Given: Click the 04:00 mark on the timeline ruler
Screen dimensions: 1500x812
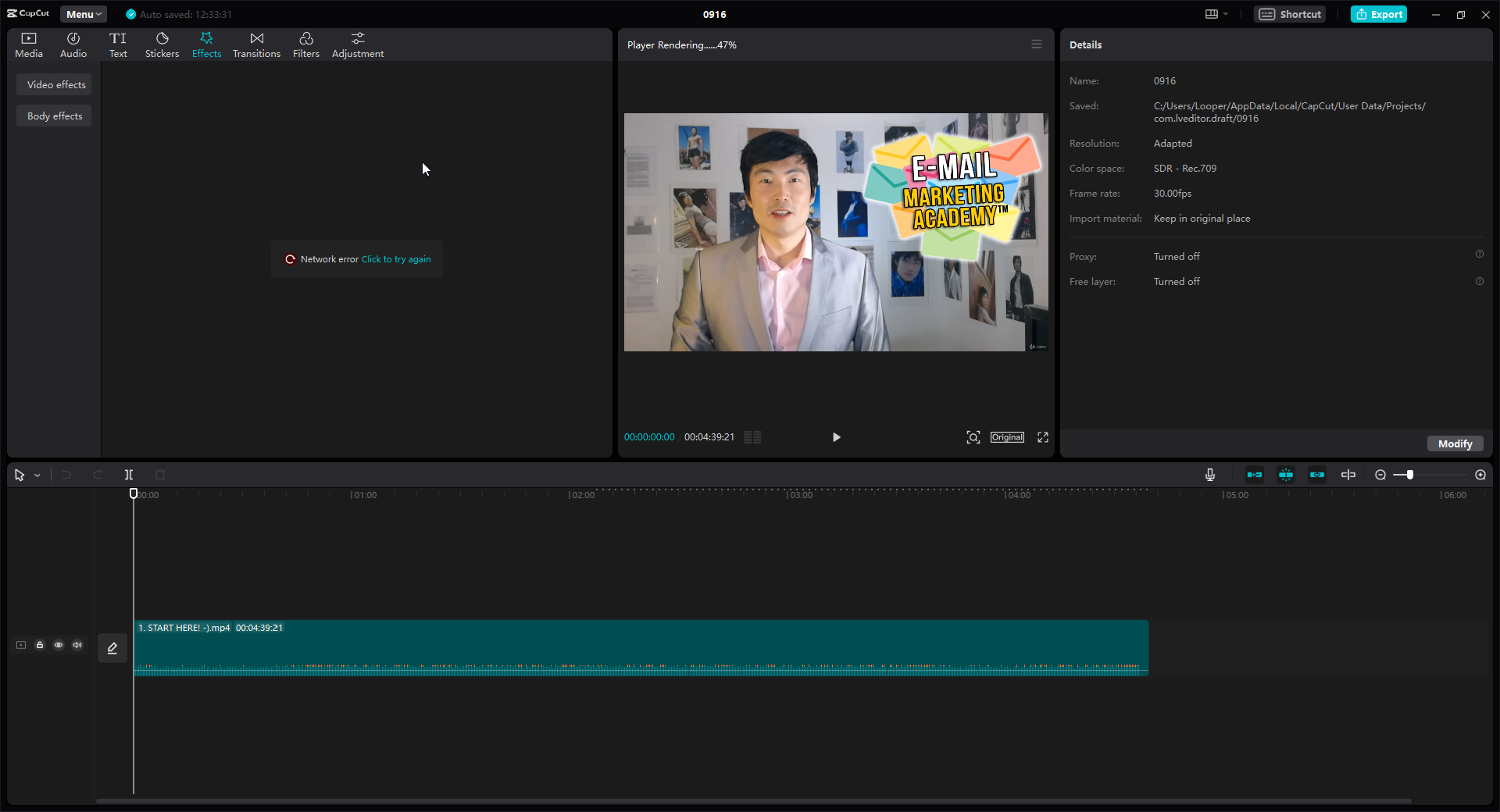Looking at the screenshot, I should pos(1018,495).
